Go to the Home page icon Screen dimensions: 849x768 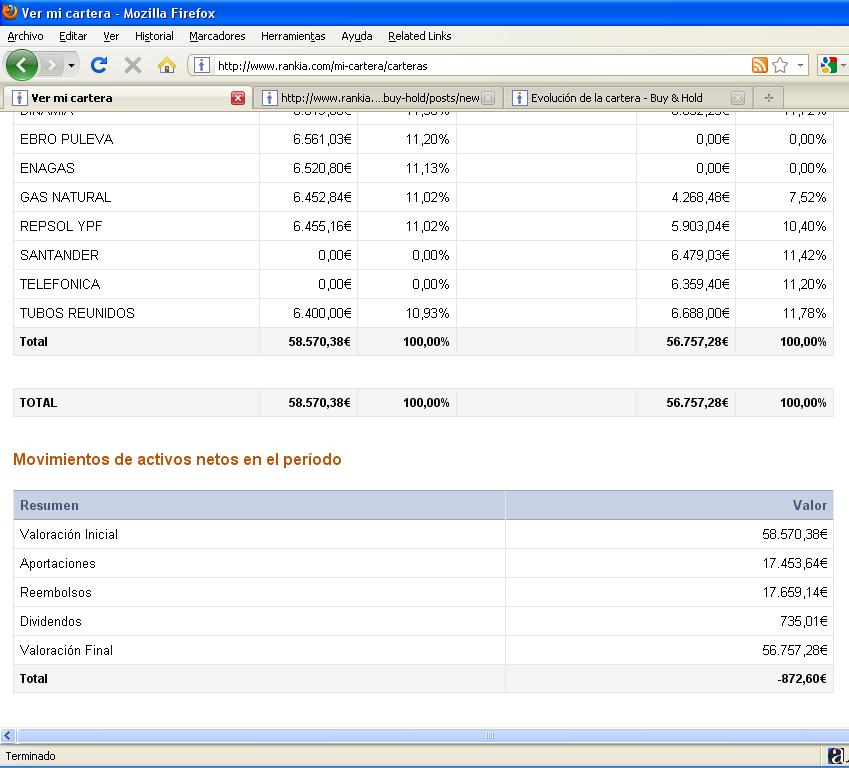[167, 66]
